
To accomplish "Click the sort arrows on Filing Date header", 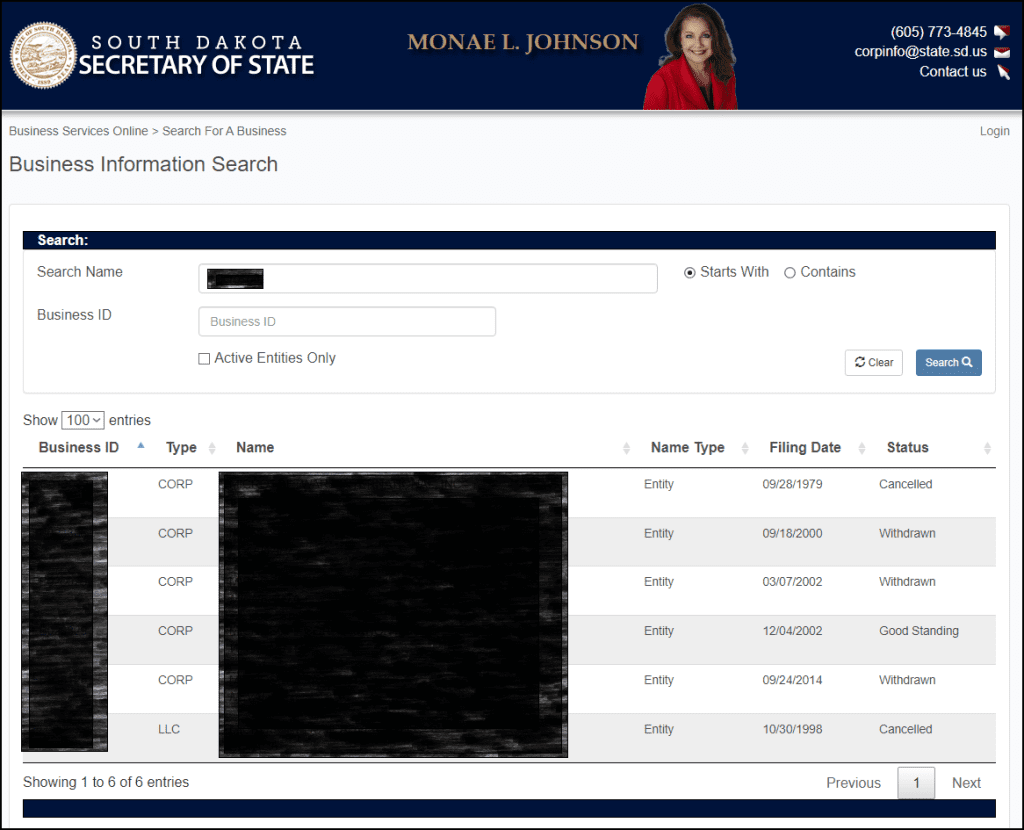I will coord(864,448).
